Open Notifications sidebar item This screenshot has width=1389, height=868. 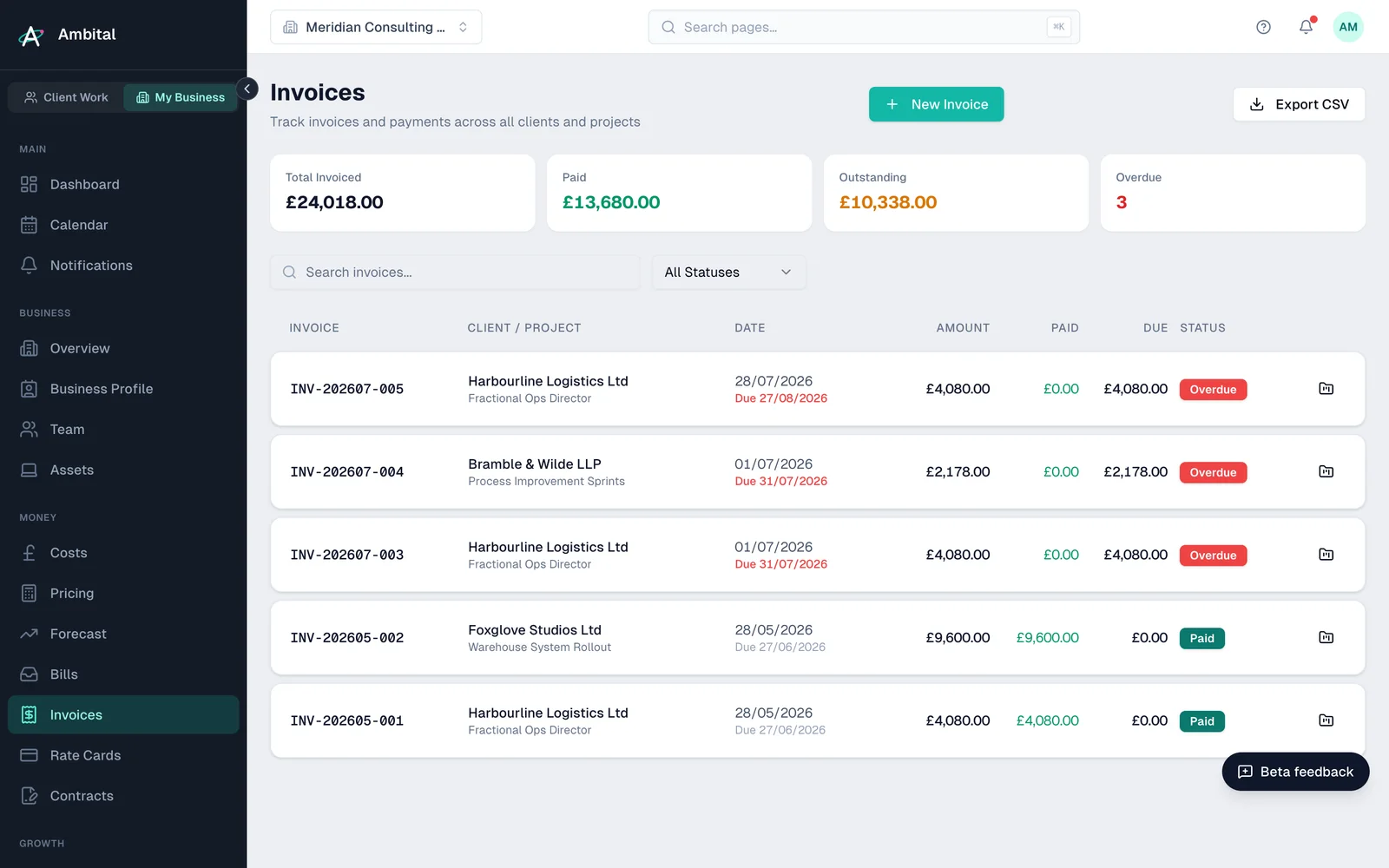click(123, 266)
